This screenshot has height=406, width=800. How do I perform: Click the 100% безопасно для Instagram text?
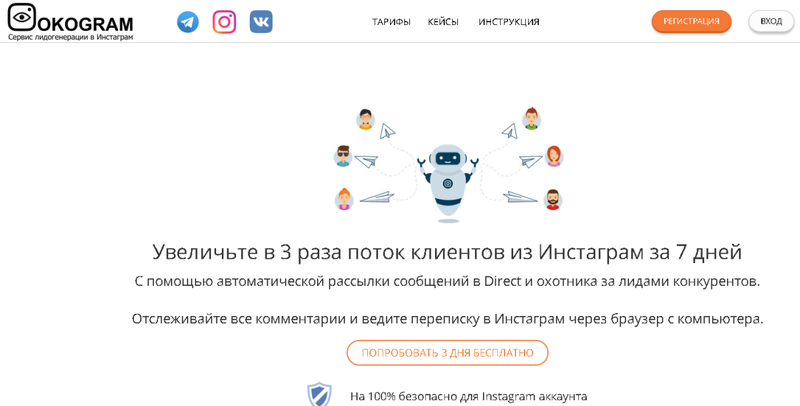click(x=468, y=396)
